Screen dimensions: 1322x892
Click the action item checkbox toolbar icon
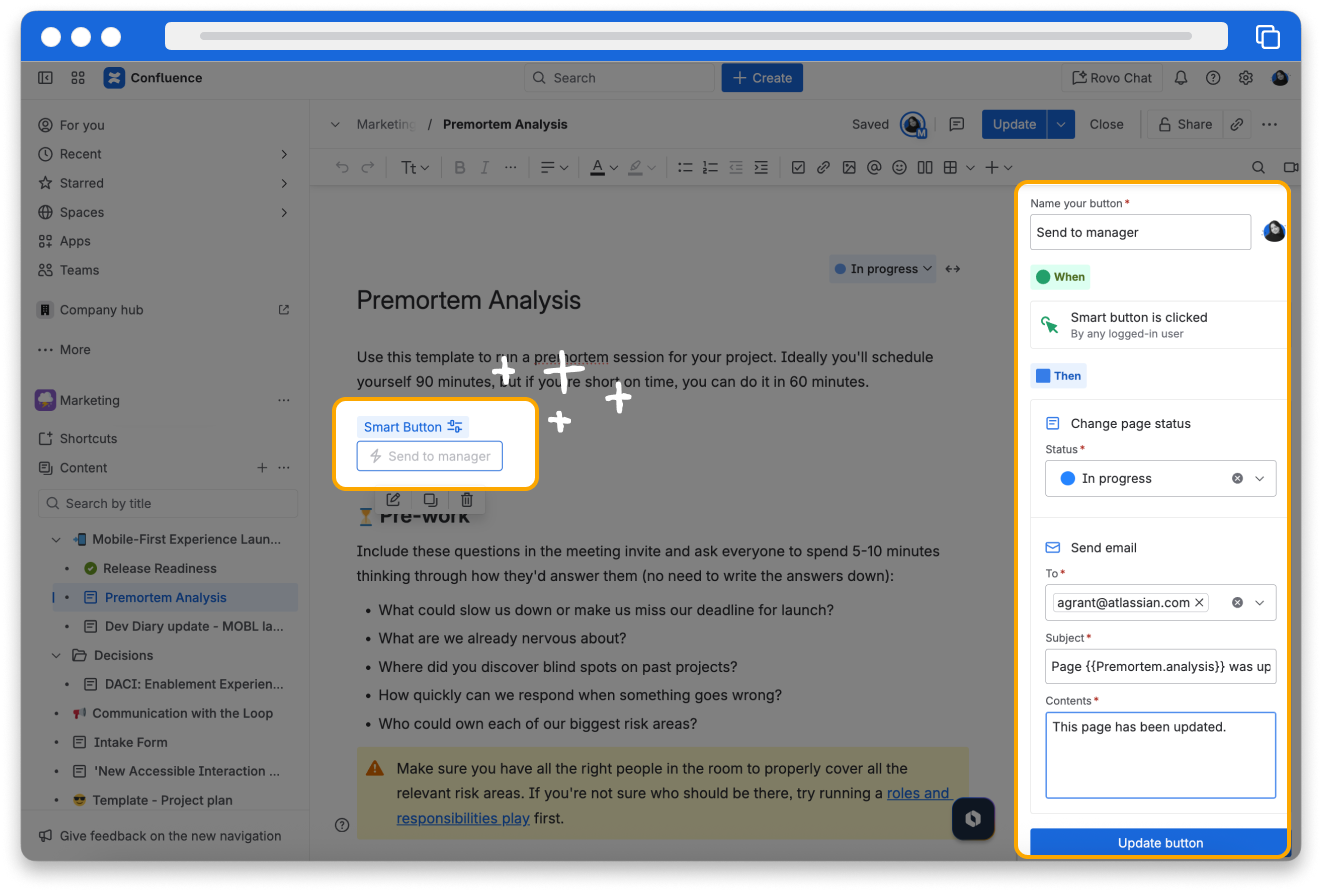[x=798, y=168]
